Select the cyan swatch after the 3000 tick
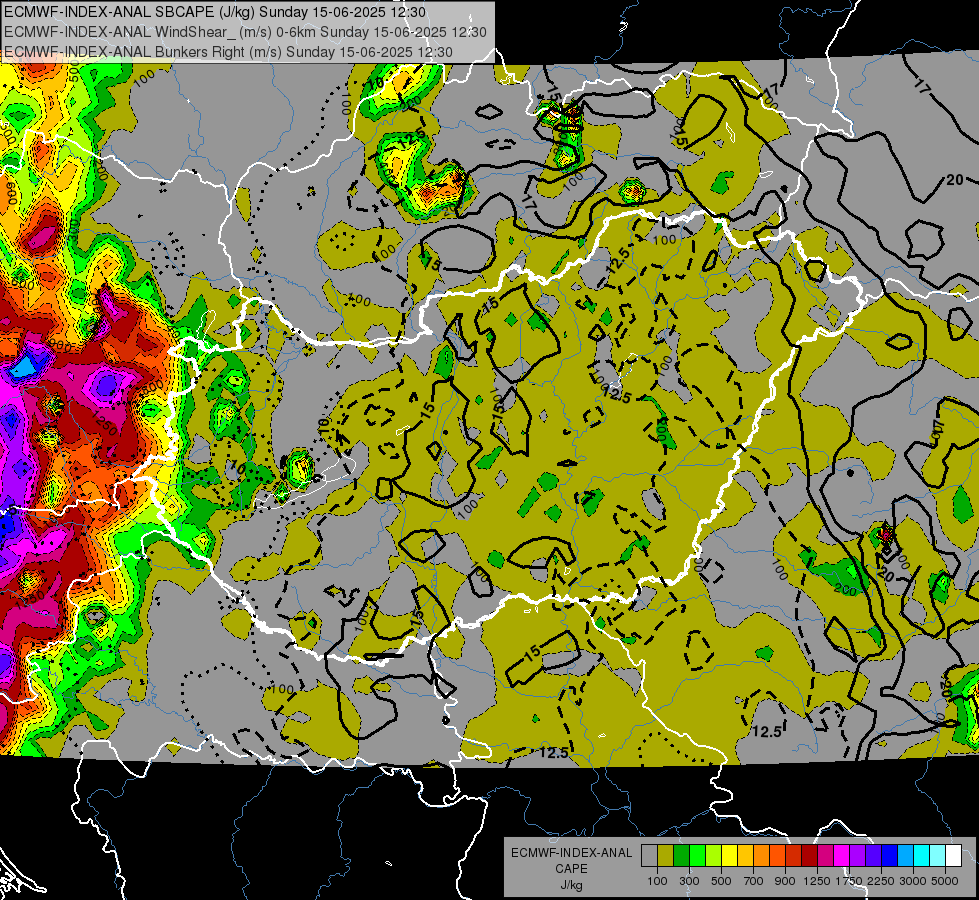Image resolution: width=979 pixels, height=900 pixels. point(922,856)
